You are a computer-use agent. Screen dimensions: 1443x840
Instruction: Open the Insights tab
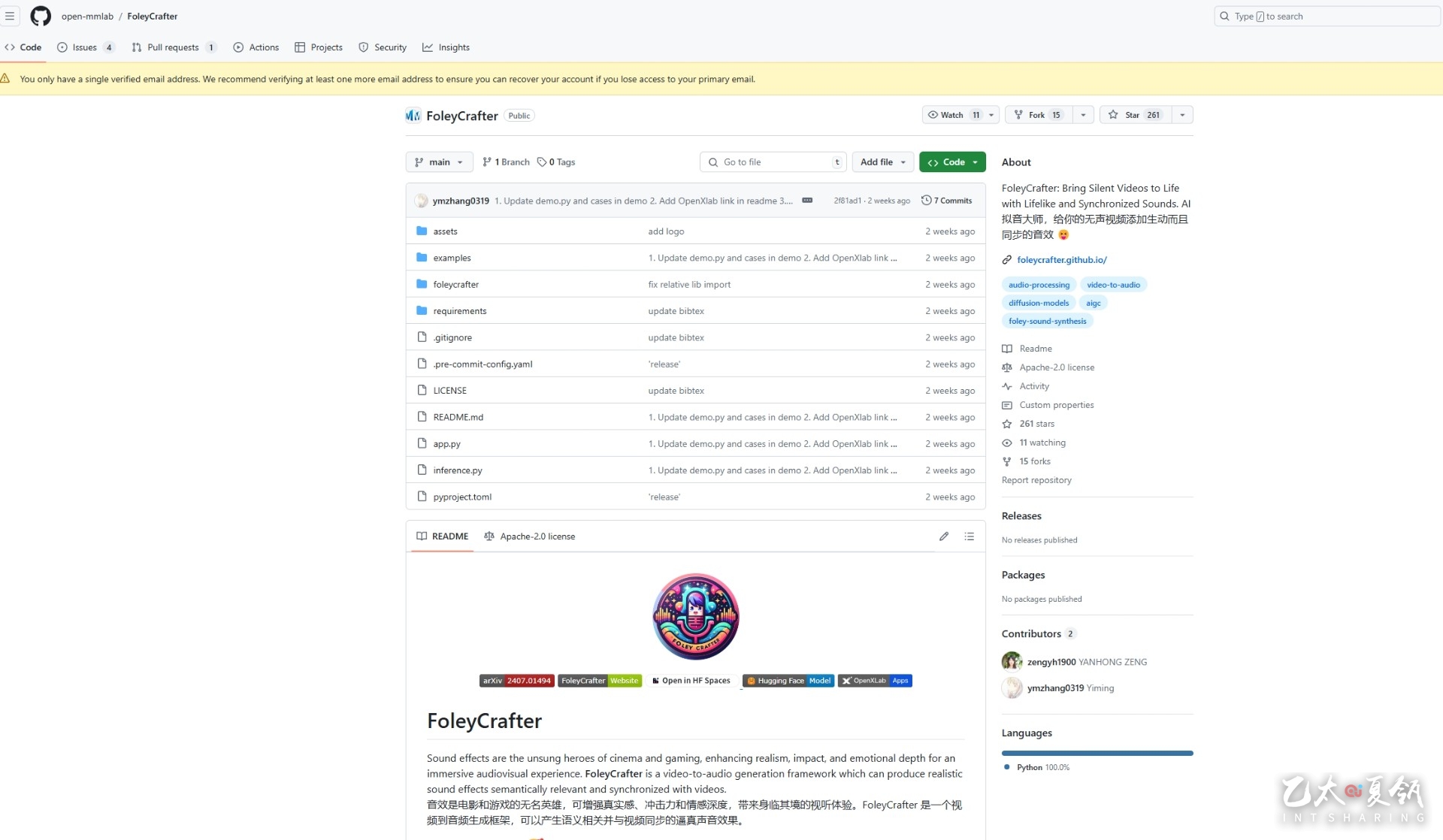(446, 47)
